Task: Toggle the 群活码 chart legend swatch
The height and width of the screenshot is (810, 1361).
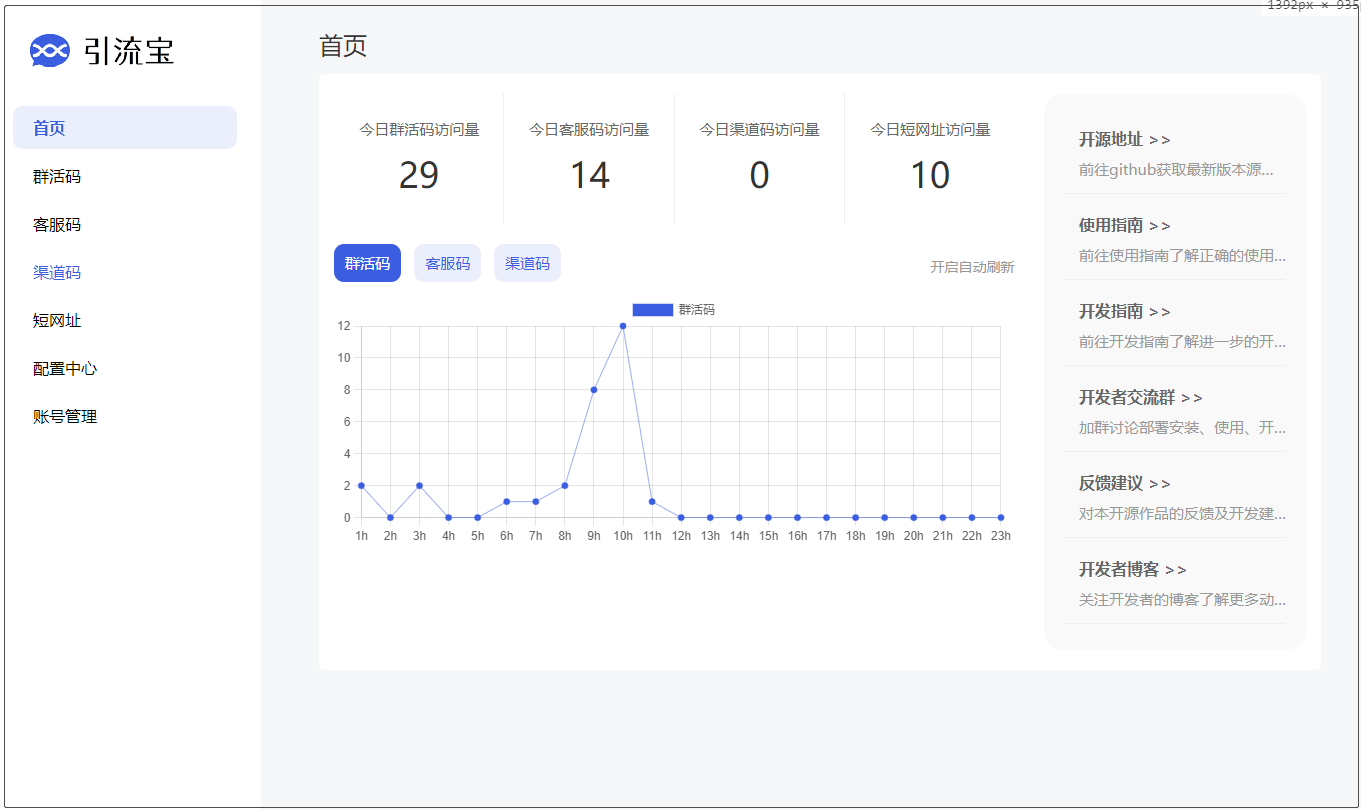Action: (x=652, y=310)
